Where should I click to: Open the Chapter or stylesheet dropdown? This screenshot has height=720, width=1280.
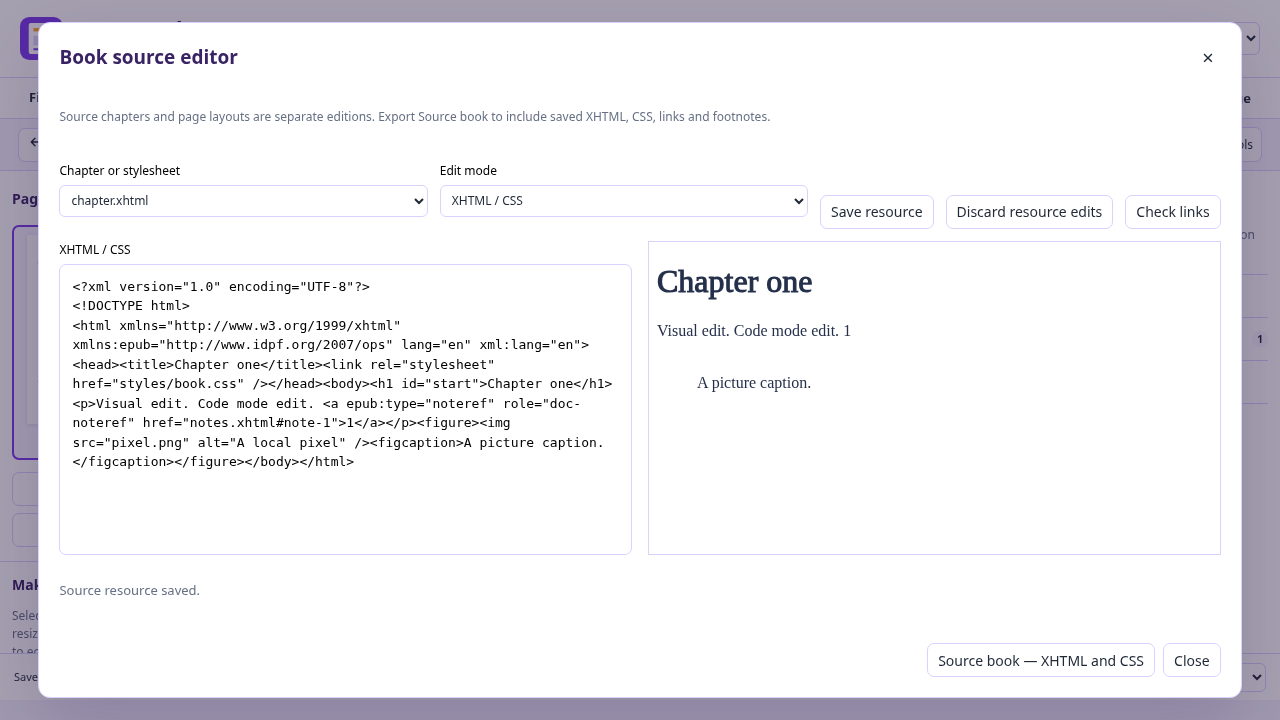coord(243,201)
